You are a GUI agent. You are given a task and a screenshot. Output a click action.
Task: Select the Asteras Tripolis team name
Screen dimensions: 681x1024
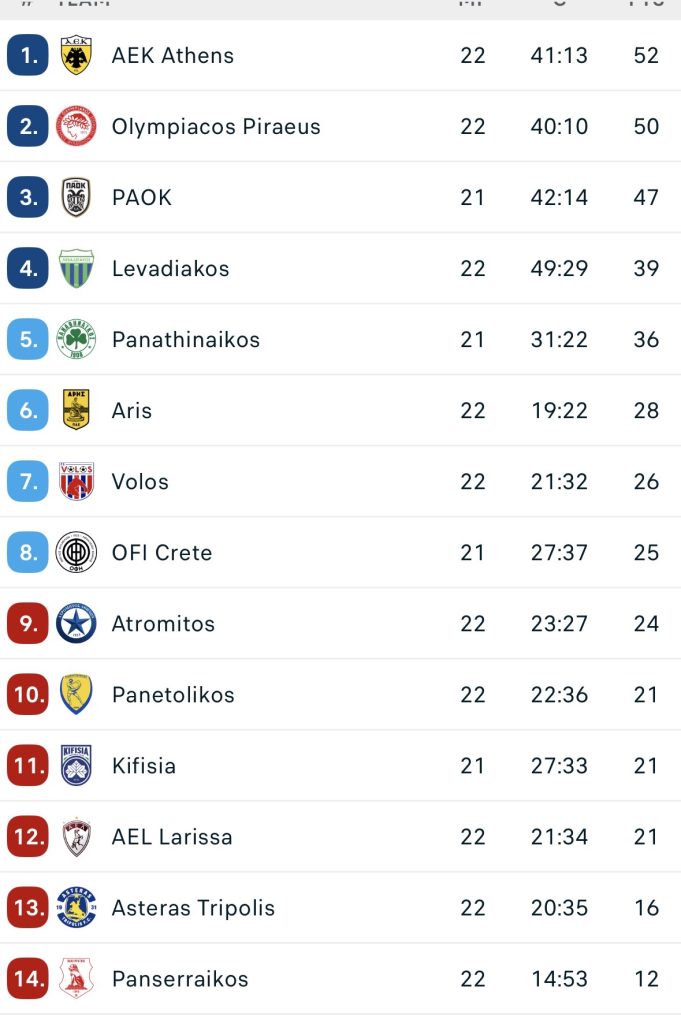(x=193, y=908)
